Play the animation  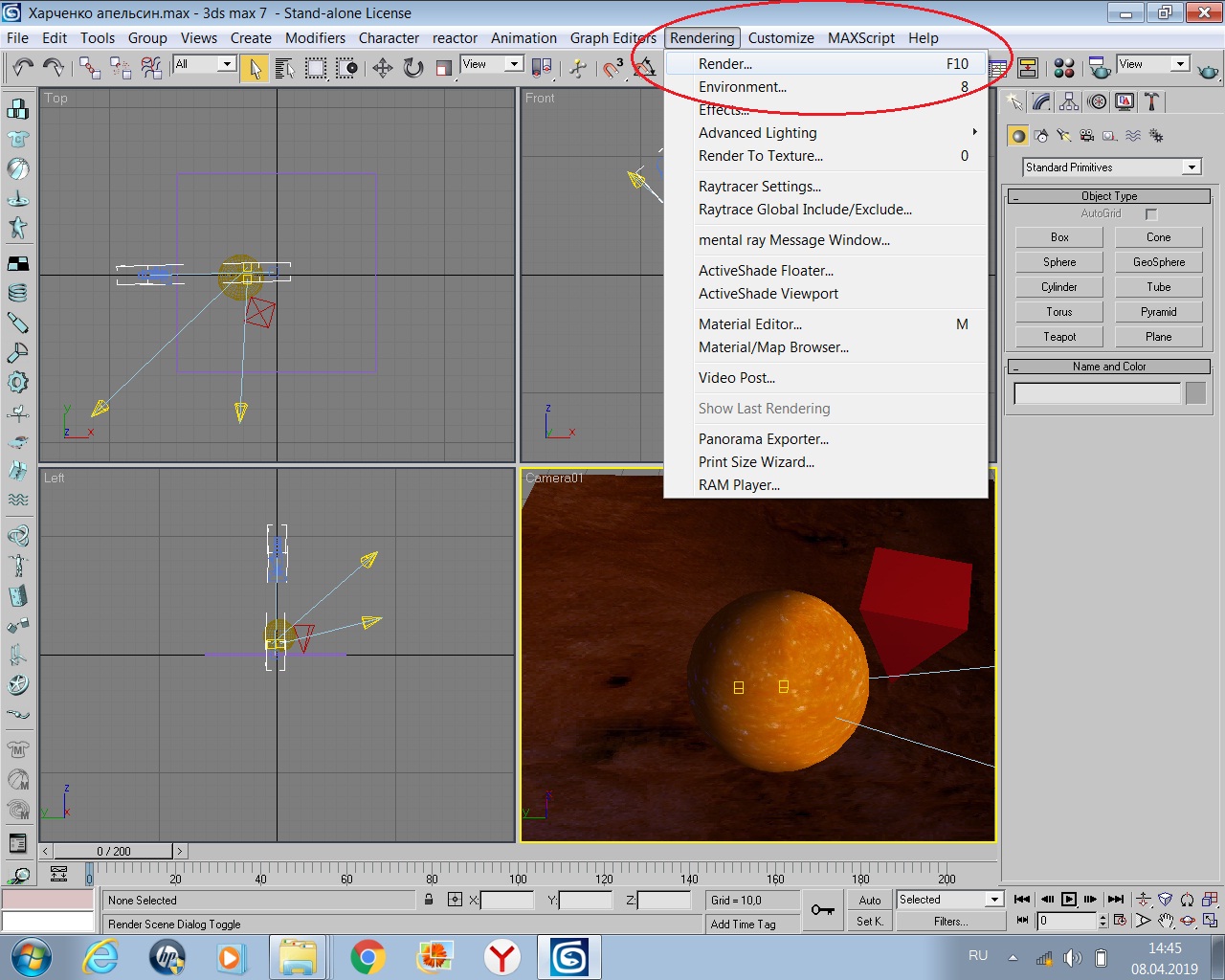(1069, 900)
